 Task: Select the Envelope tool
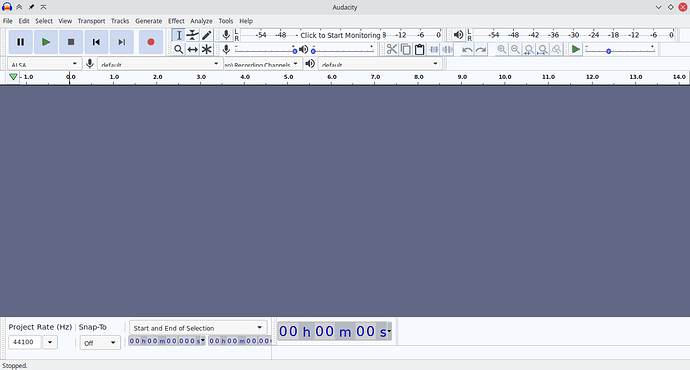point(192,35)
